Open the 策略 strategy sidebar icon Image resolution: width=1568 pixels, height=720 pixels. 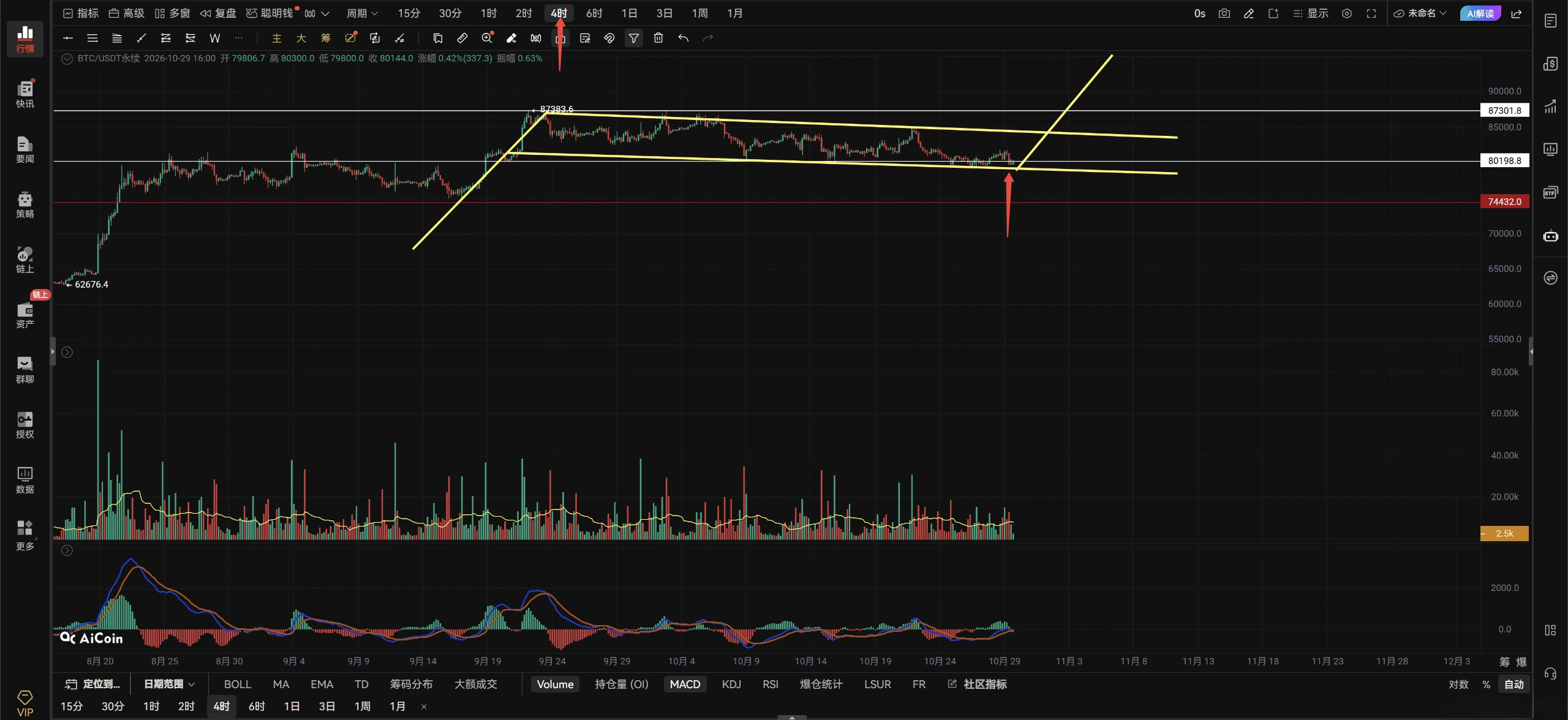pos(25,204)
